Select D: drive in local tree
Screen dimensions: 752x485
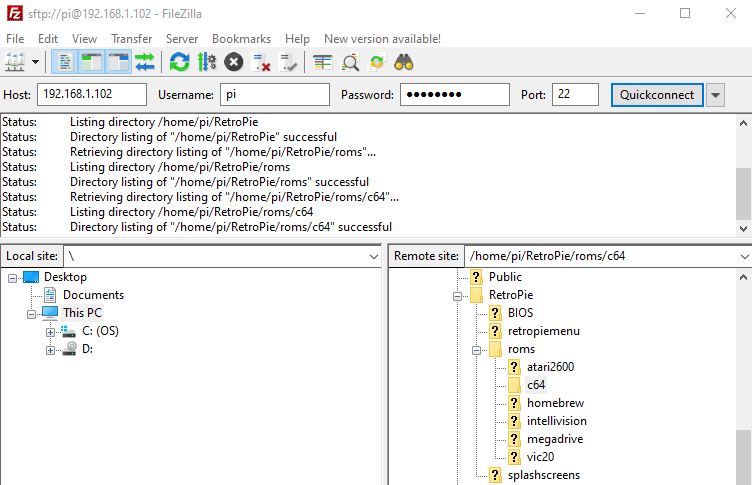tap(87, 349)
